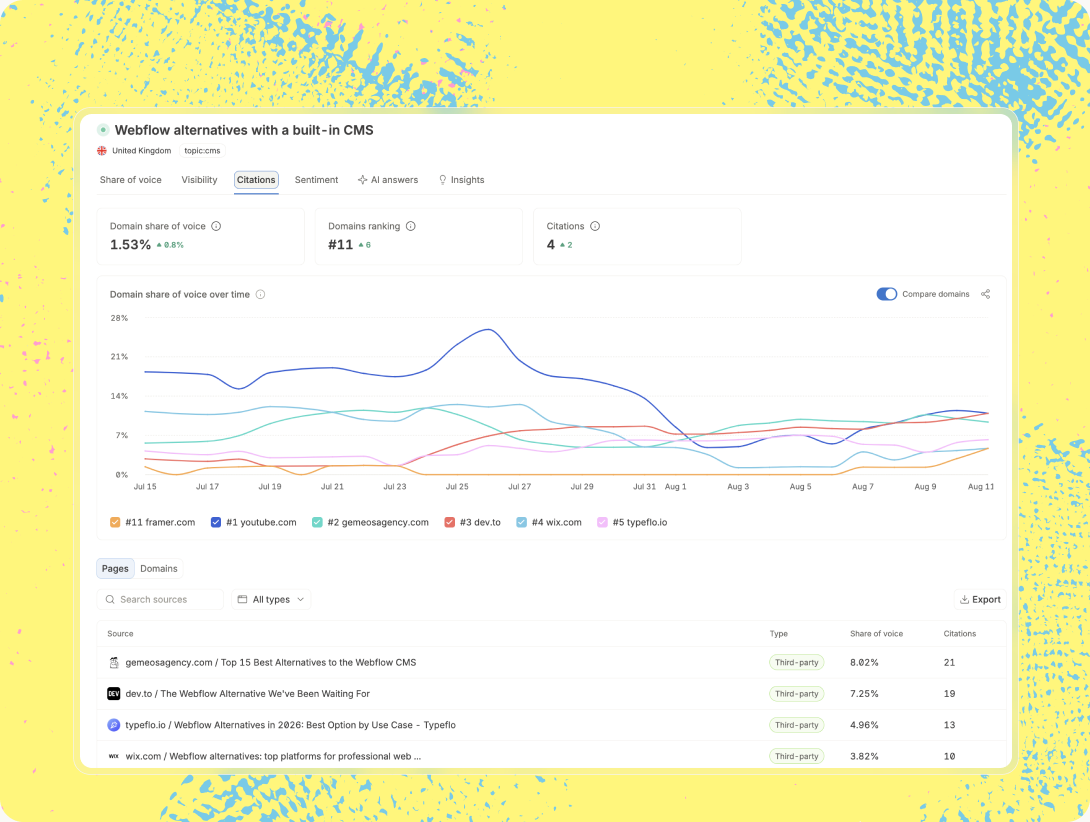Viewport: 1090px width, 822px height.
Task: Click the citations count 19
Action: (x=950, y=694)
